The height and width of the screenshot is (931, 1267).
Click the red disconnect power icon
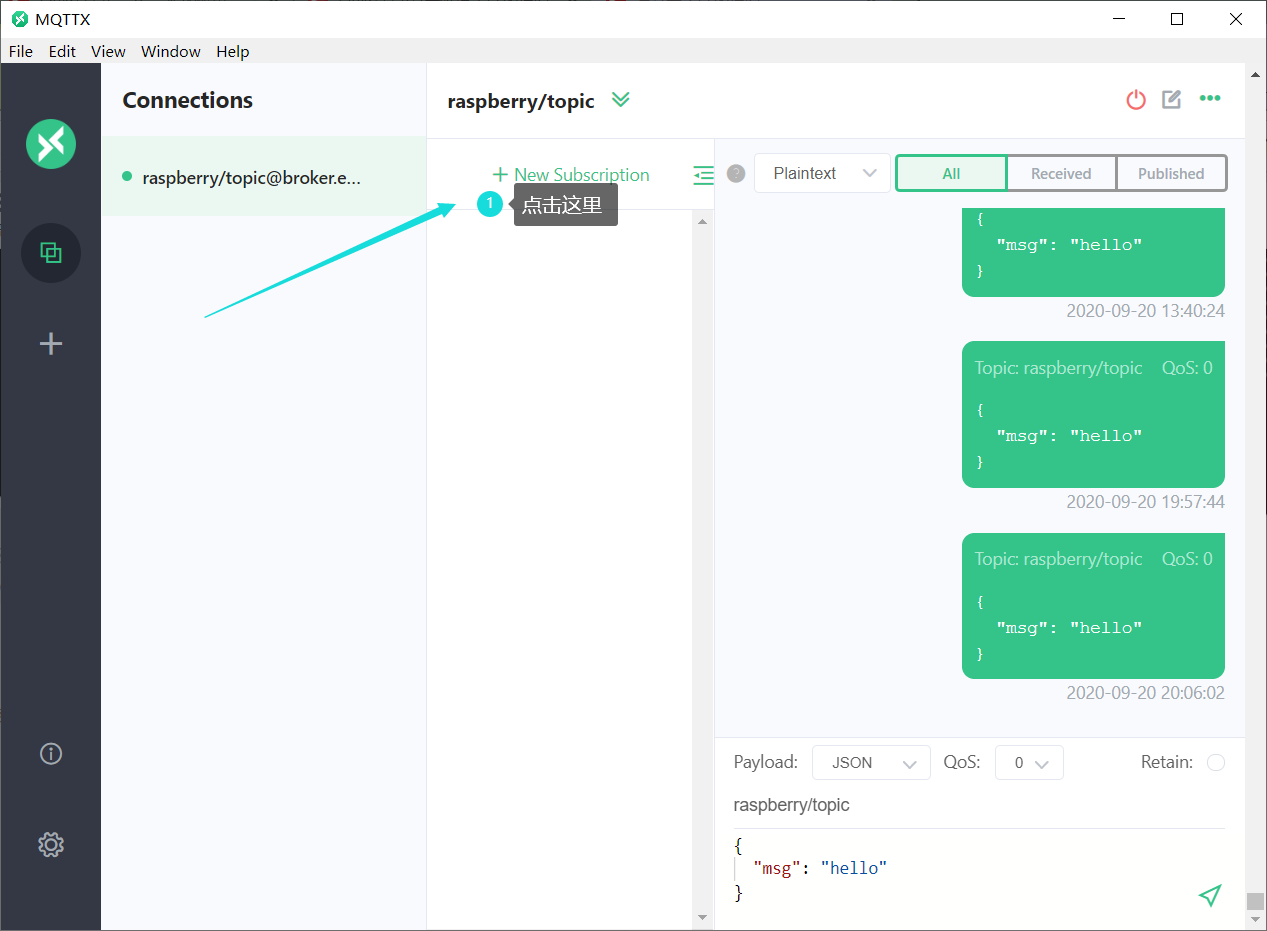click(x=1136, y=100)
